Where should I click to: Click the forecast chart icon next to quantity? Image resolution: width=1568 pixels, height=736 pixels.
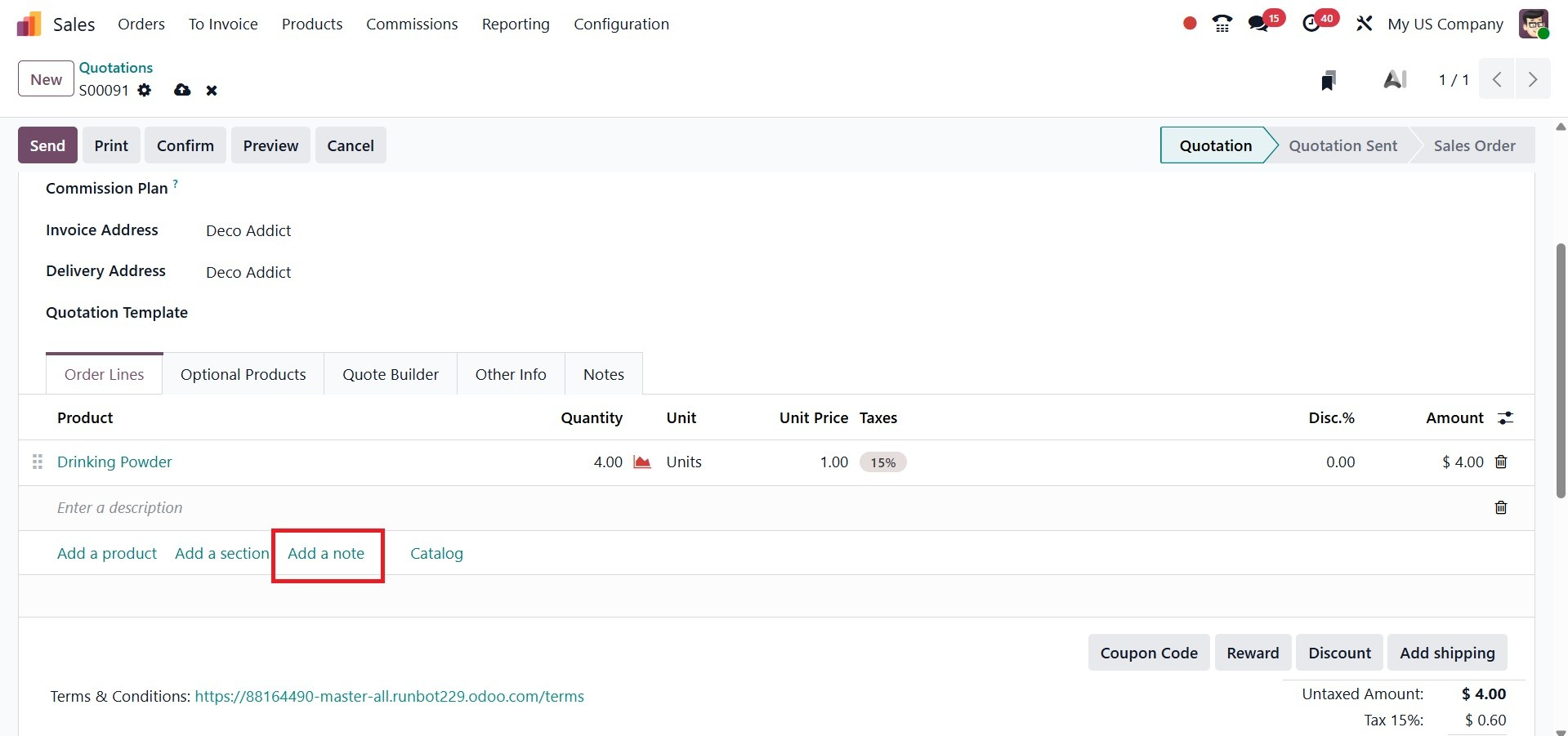click(x=642, y=462)
